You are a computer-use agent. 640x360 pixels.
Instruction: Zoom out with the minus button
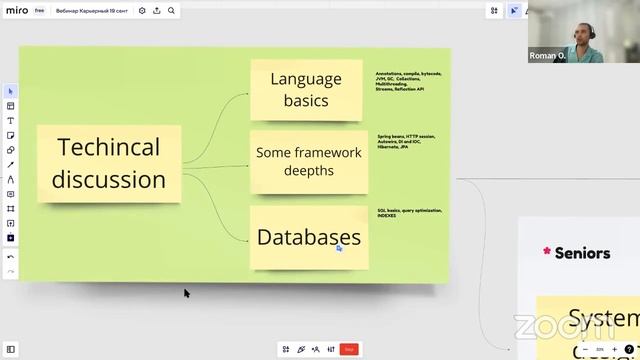(x=585, y=349)
